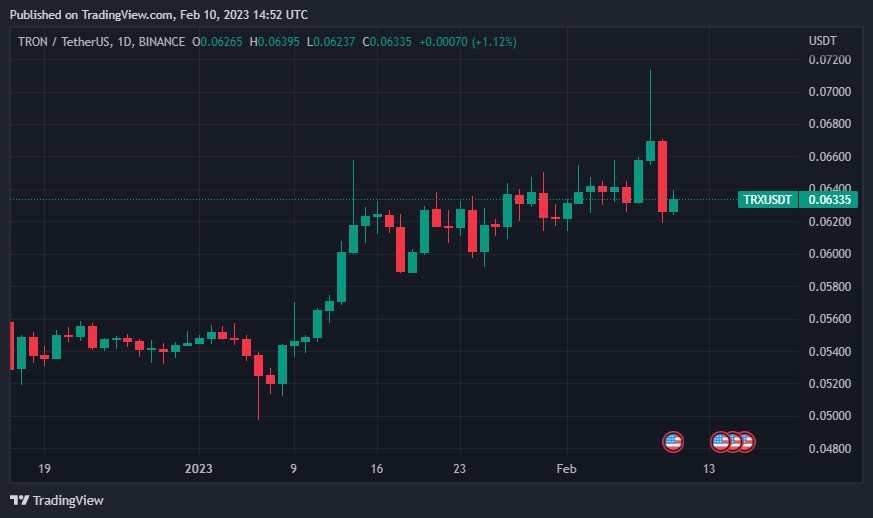Click the 0.07000 price axis label

pos(830,91)
